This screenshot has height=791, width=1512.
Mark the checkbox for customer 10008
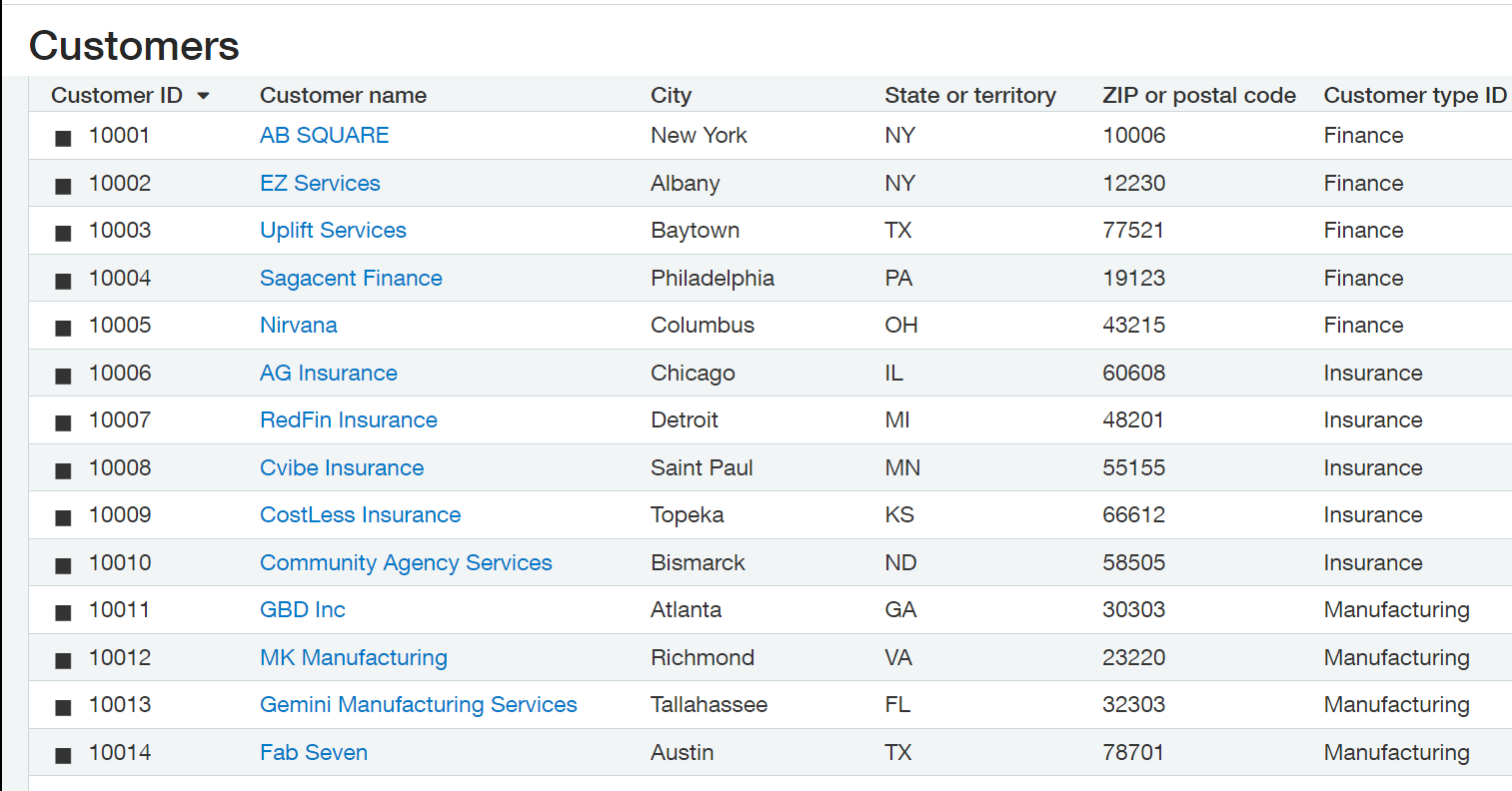point(63,470)
